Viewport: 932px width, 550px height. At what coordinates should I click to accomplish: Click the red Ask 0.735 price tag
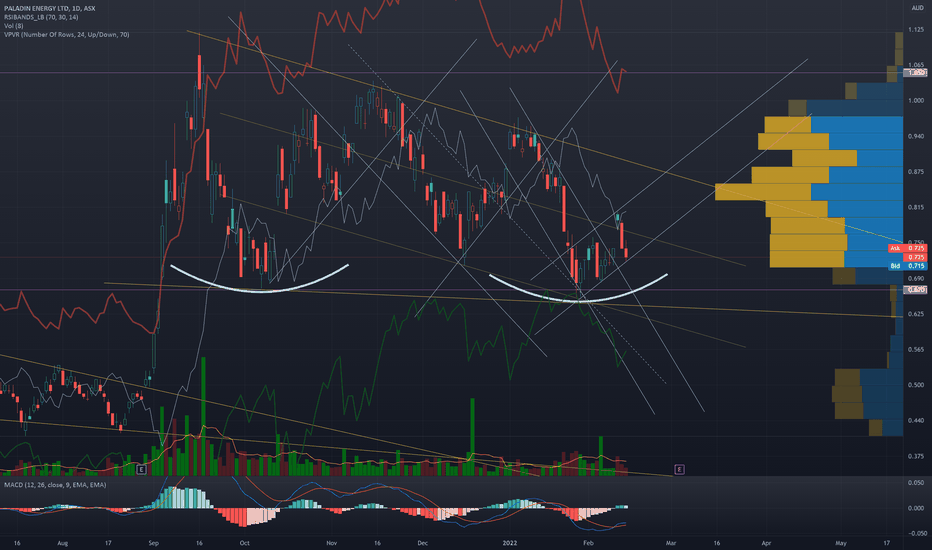click(908, 248)
